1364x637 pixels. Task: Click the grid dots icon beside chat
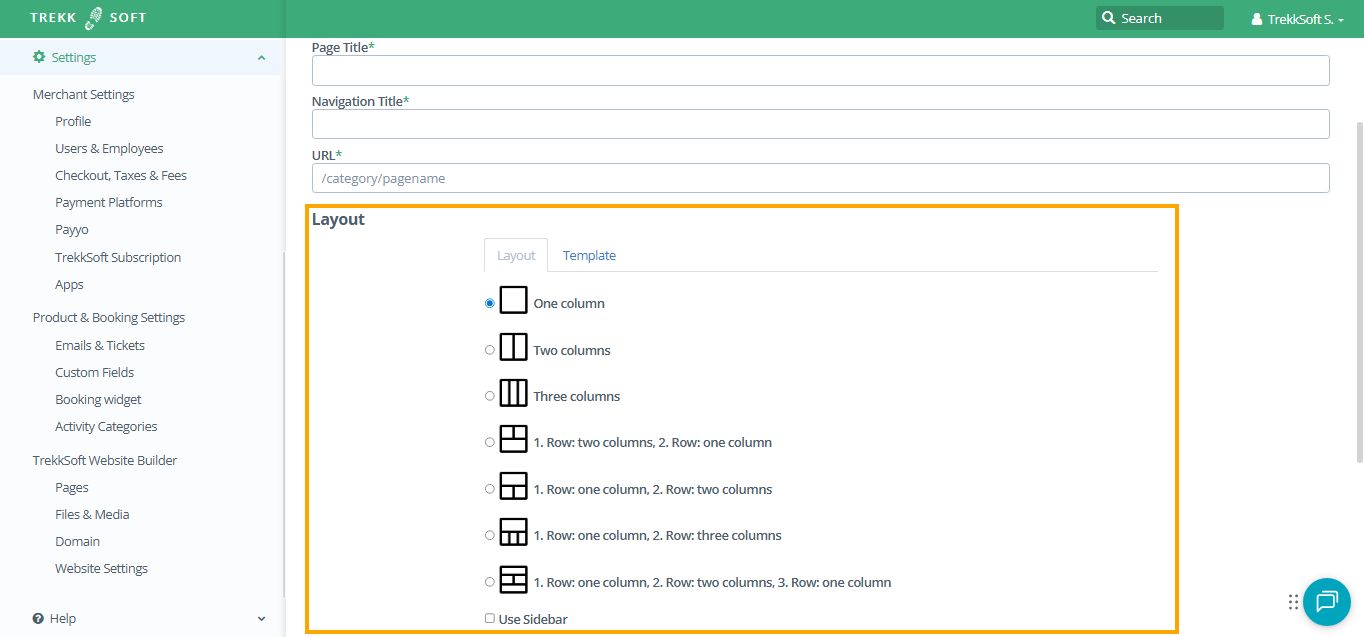(x=1293, y=602)
